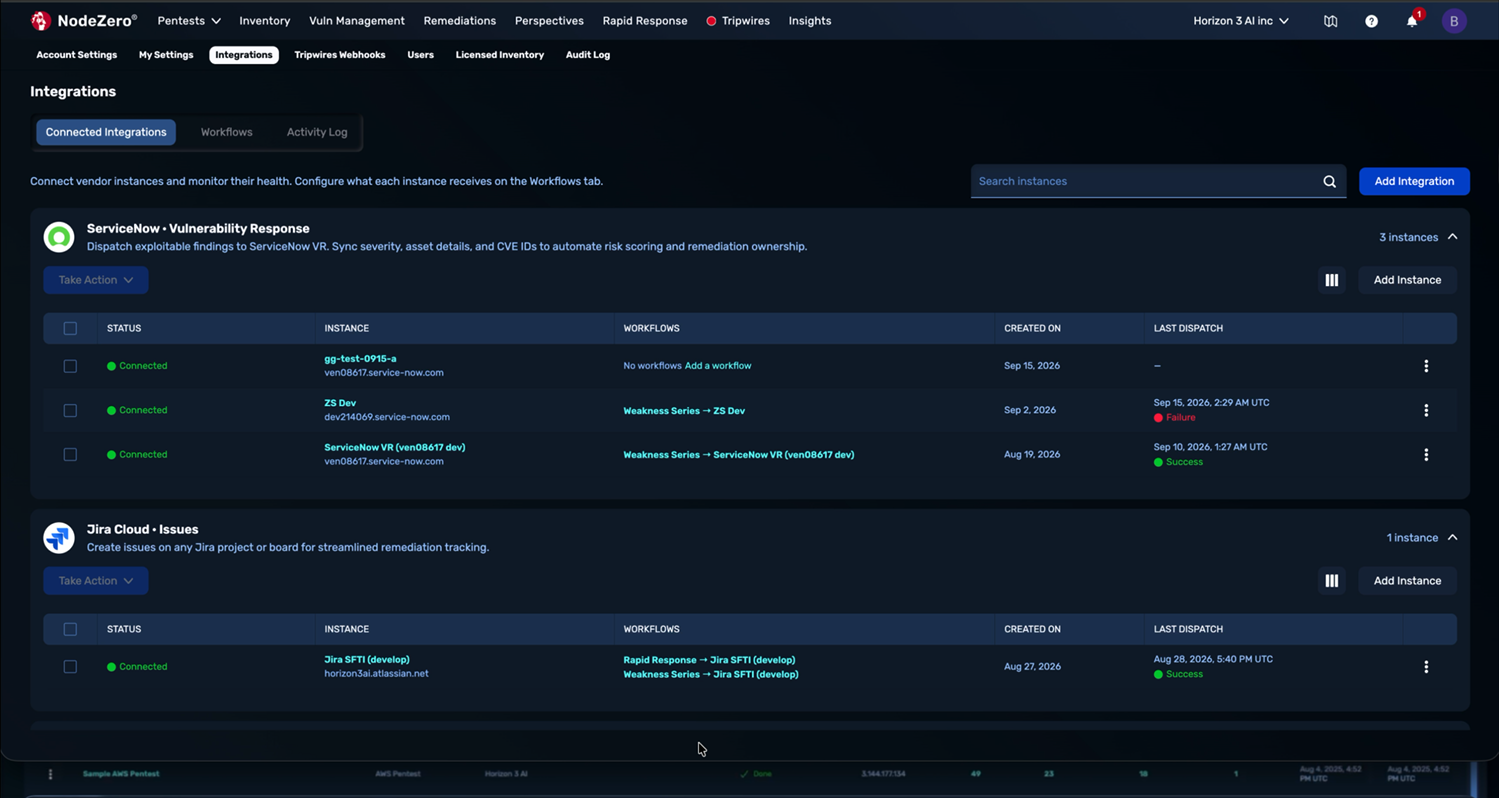
Task: Check the gg-test-0915-a row checkbox
Action: pos(70,366)
